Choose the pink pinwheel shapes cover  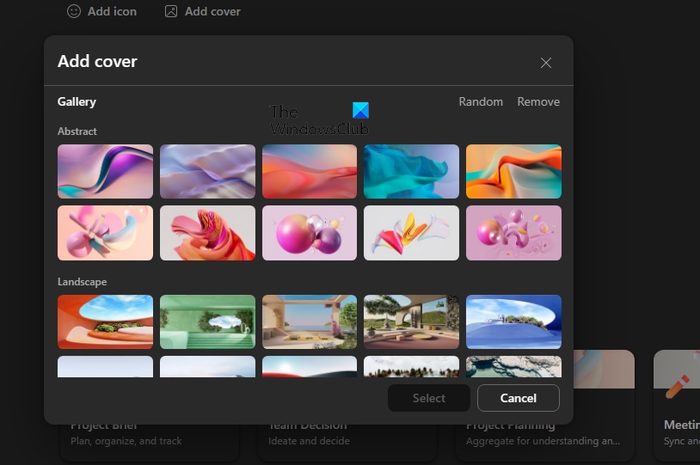[x=105, y=233]
